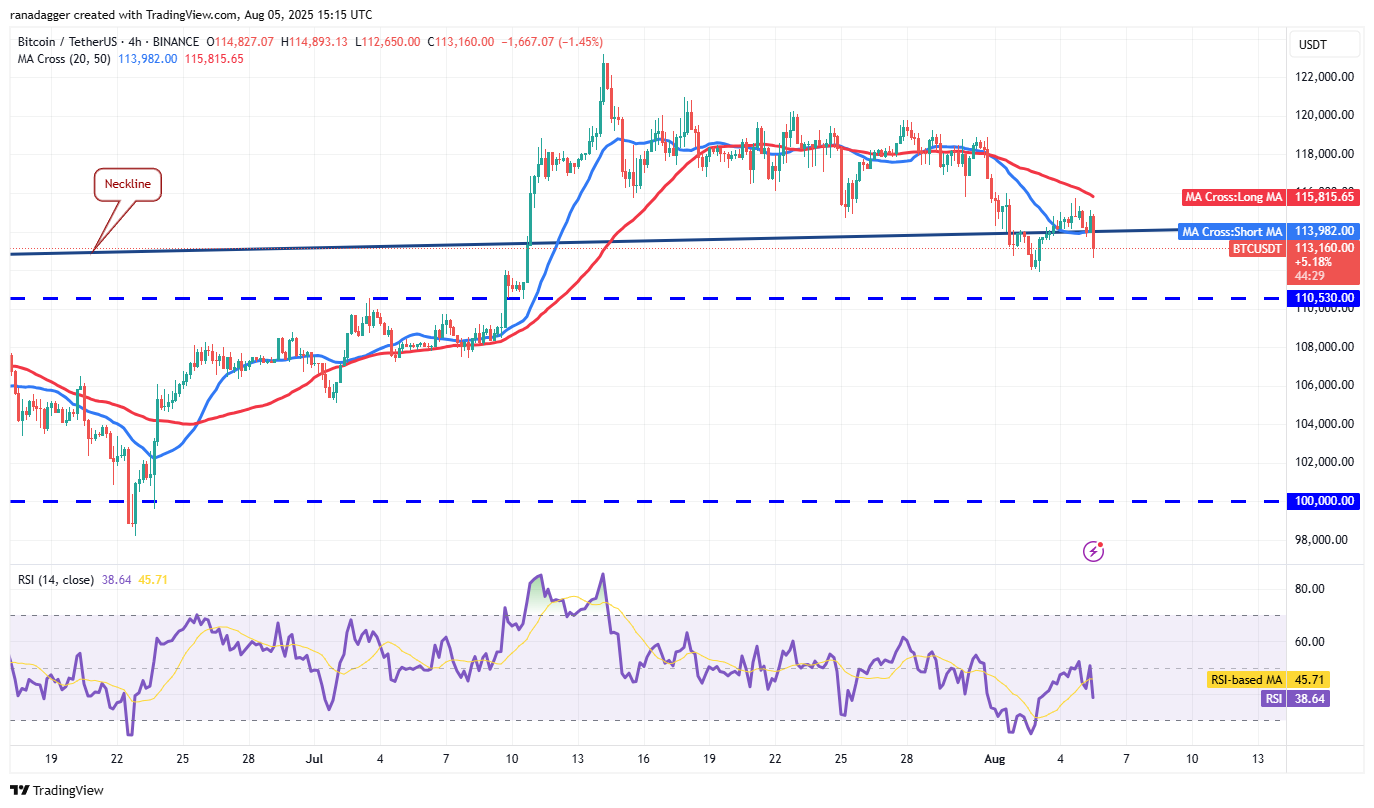
Task: Click the MA Cross:Long MA red label
Action: tap(1232, 198)
